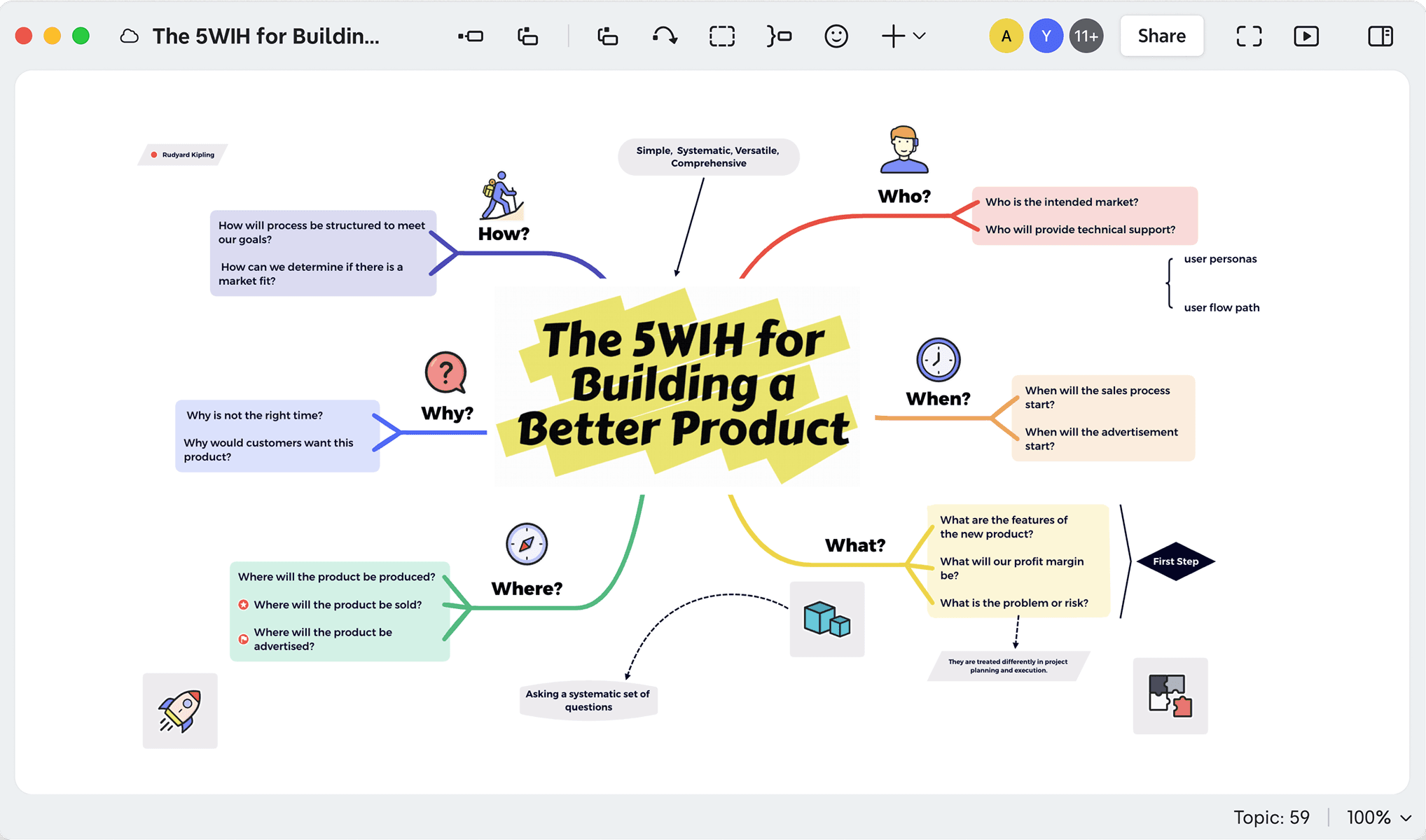Insert a summary bracket
The width and height of the screenshot is (1426, 840).
pyautogui.click(x=779, y=36)
